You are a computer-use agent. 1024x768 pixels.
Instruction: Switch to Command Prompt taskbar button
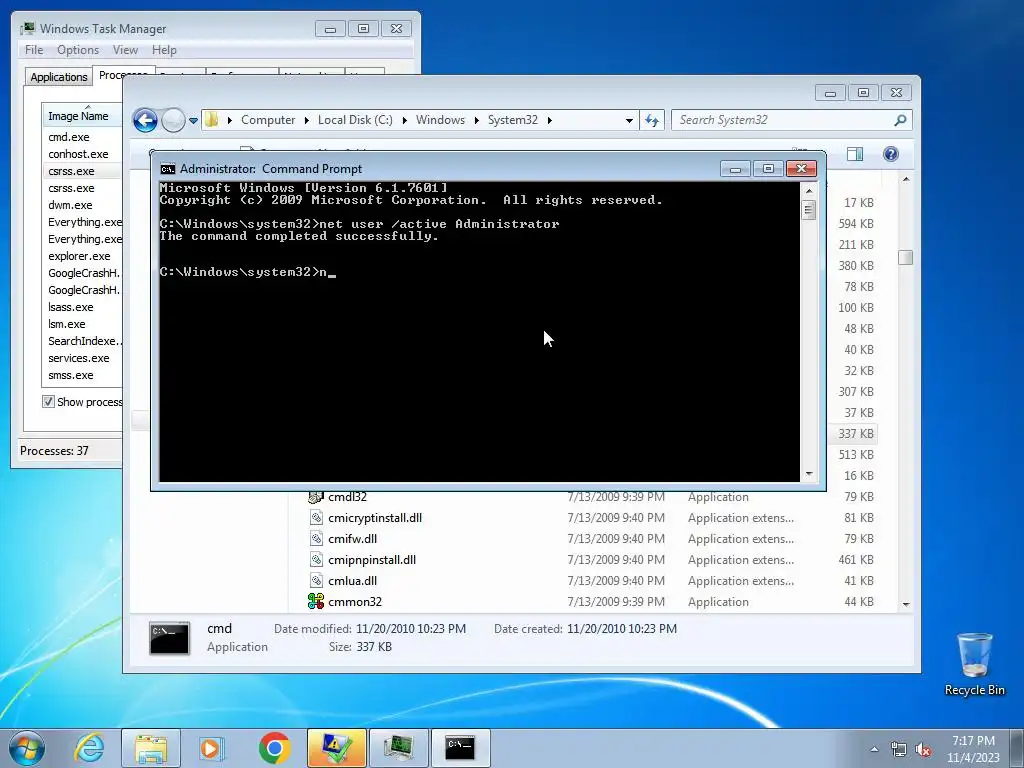460,748
